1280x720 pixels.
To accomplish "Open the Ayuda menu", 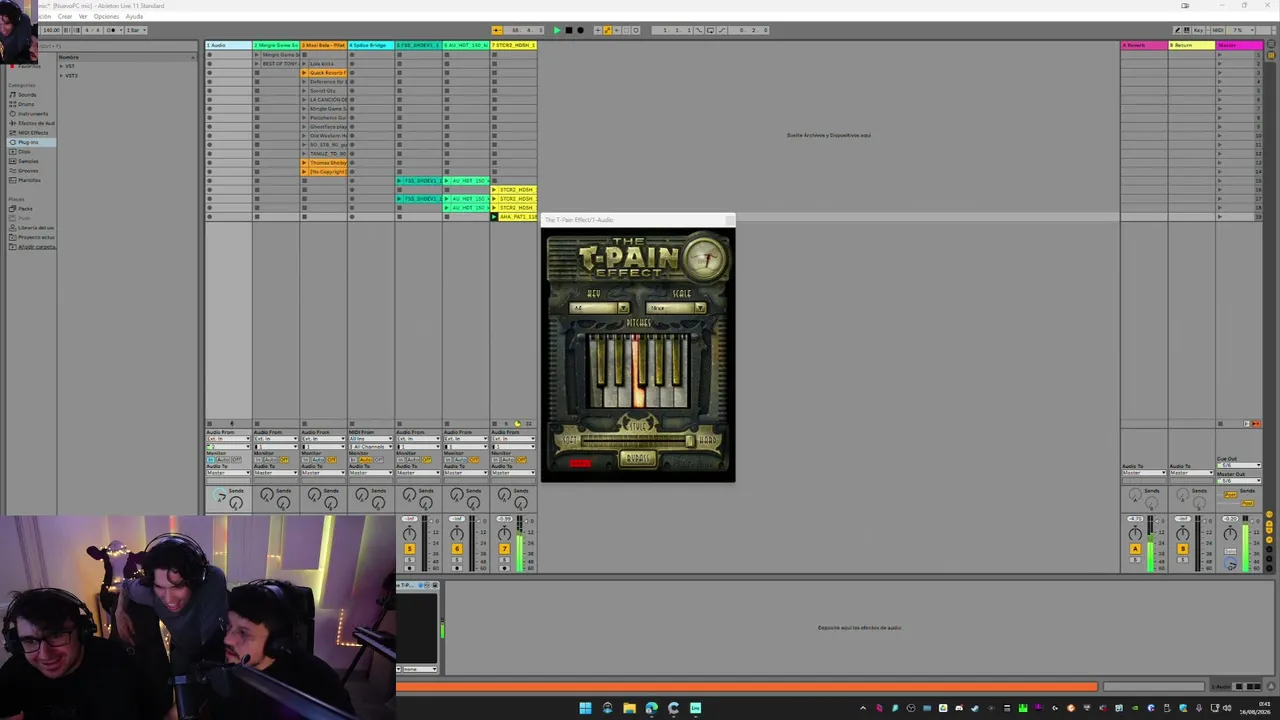I will pyautogui.click(x=134, y=16).
